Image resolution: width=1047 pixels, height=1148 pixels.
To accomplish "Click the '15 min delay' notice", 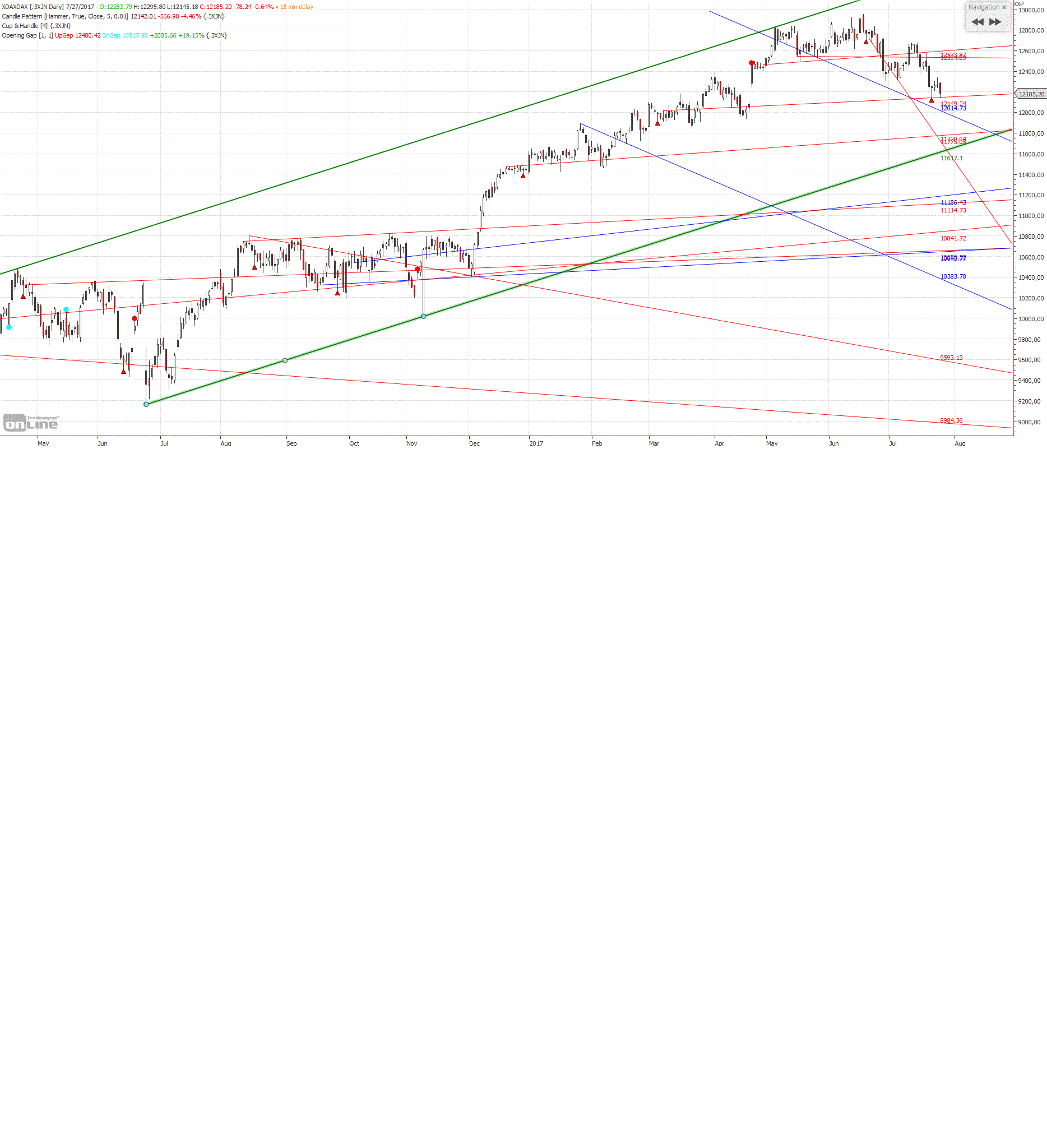I will (297, 7).
